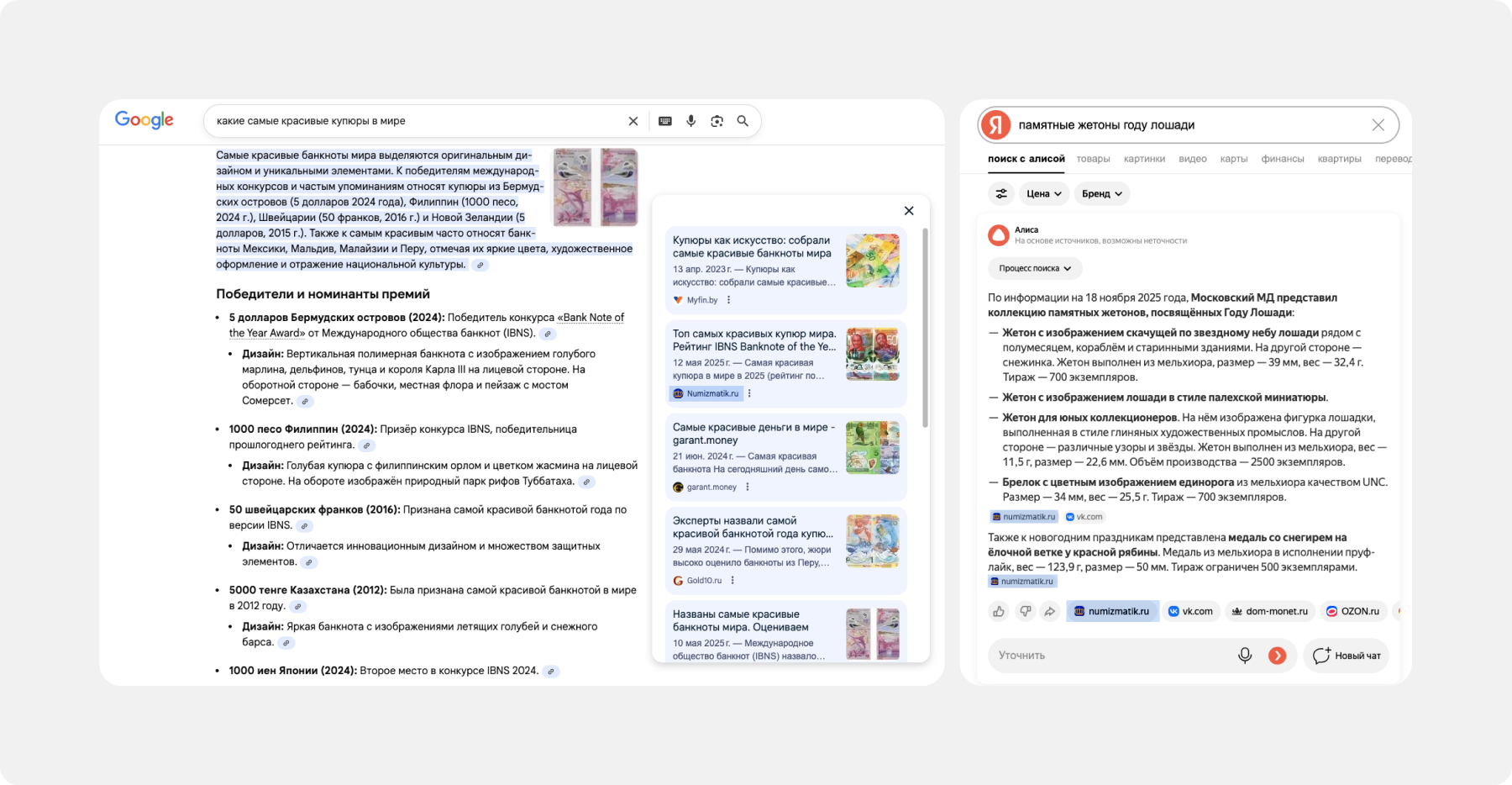Share Alice answer with the arrow icon
This screenshot has height=785, width=1512.
point(1050,611)
